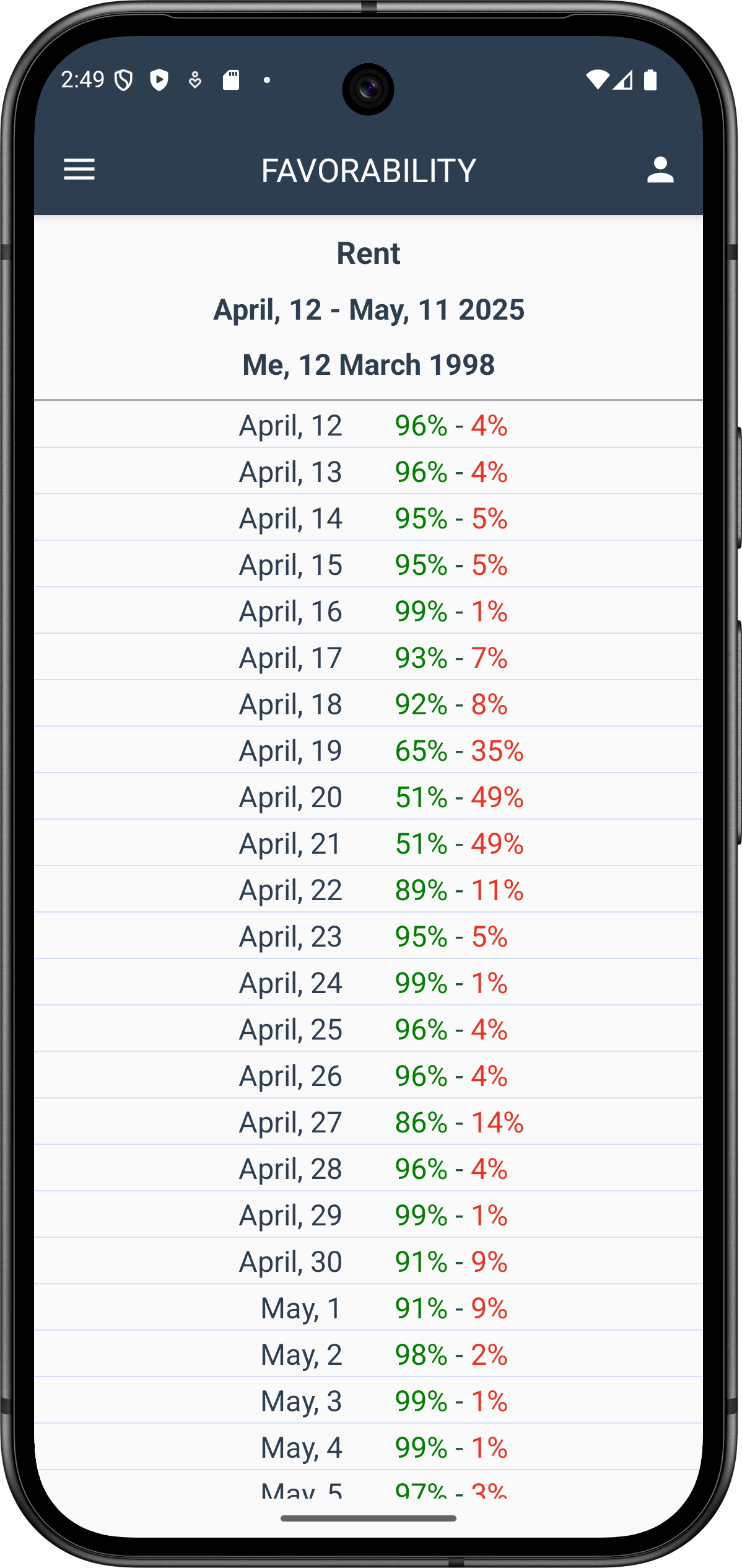Viewport: 742px width, 1568px height.
Task: Open the April, 22 favorability row
Action: (x=369, y=890)
